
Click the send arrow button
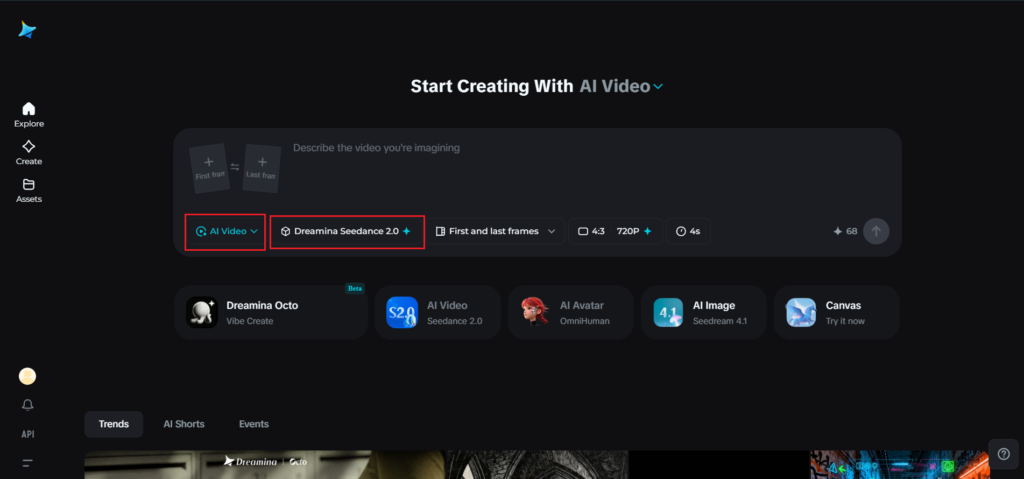click(x=876, y=231)
